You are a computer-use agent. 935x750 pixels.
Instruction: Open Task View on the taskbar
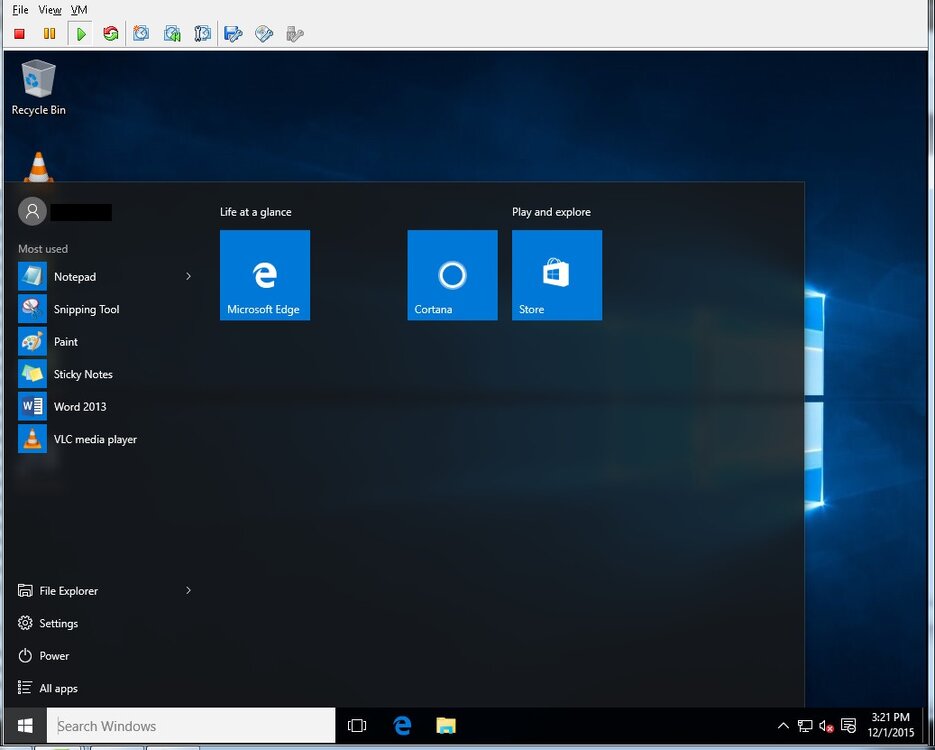[357, 726]
